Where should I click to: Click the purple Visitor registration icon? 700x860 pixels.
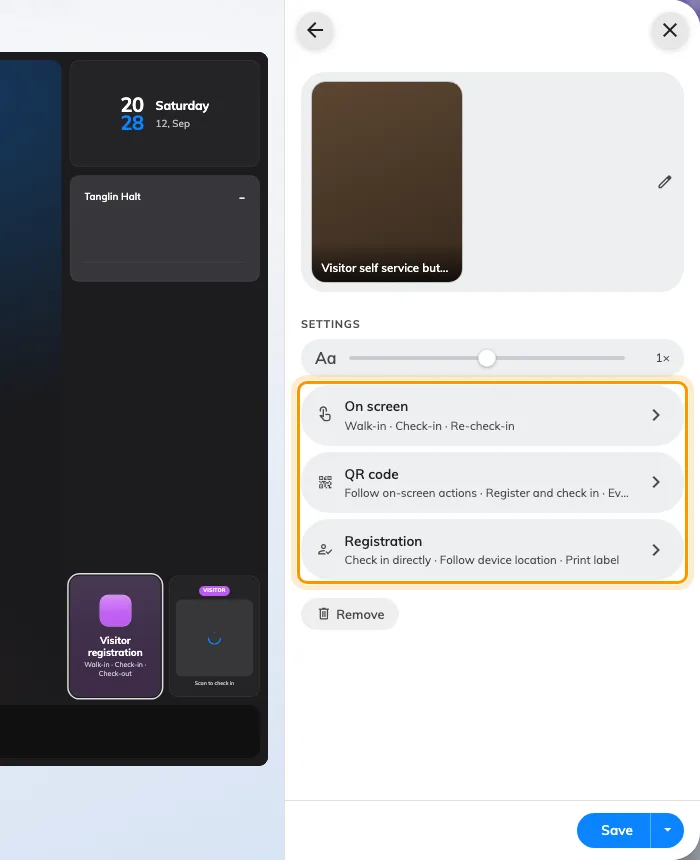(115, 610)
